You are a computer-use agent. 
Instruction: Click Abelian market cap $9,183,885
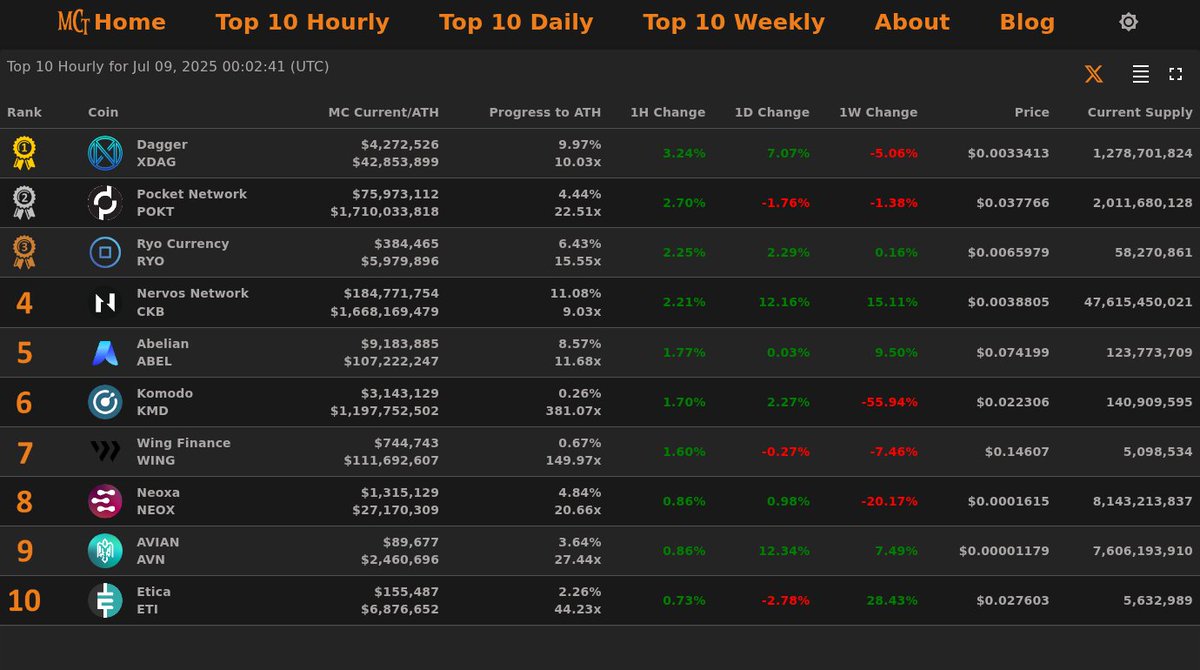pos(397,344)
